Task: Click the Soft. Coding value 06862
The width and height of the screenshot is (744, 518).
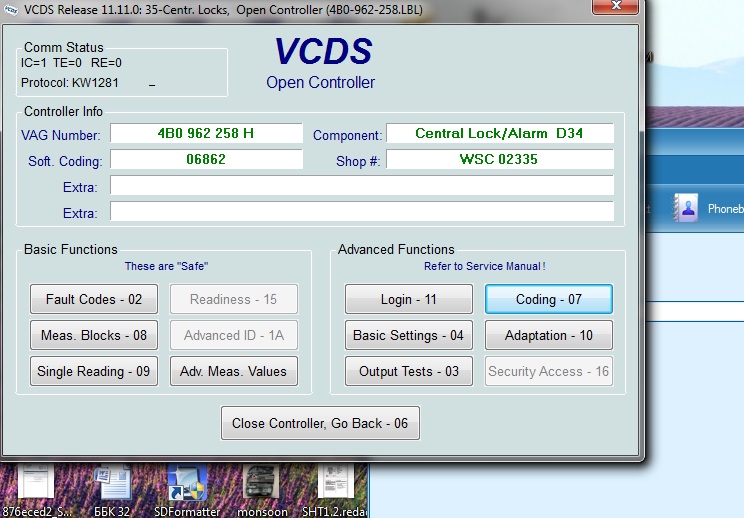Action: tap(206, 159)
